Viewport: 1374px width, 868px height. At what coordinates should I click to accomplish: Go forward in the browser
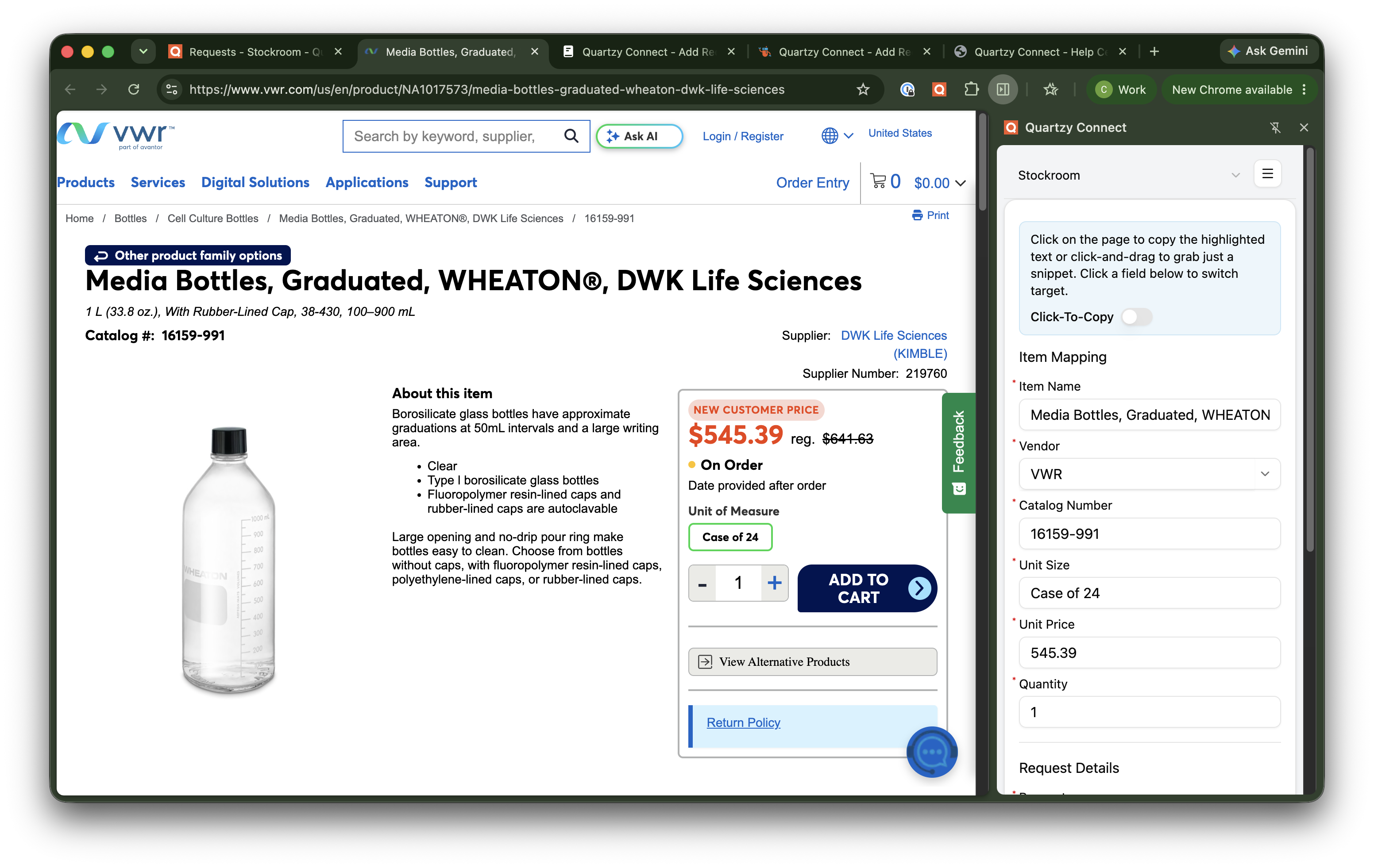click(x=101, y=89)
